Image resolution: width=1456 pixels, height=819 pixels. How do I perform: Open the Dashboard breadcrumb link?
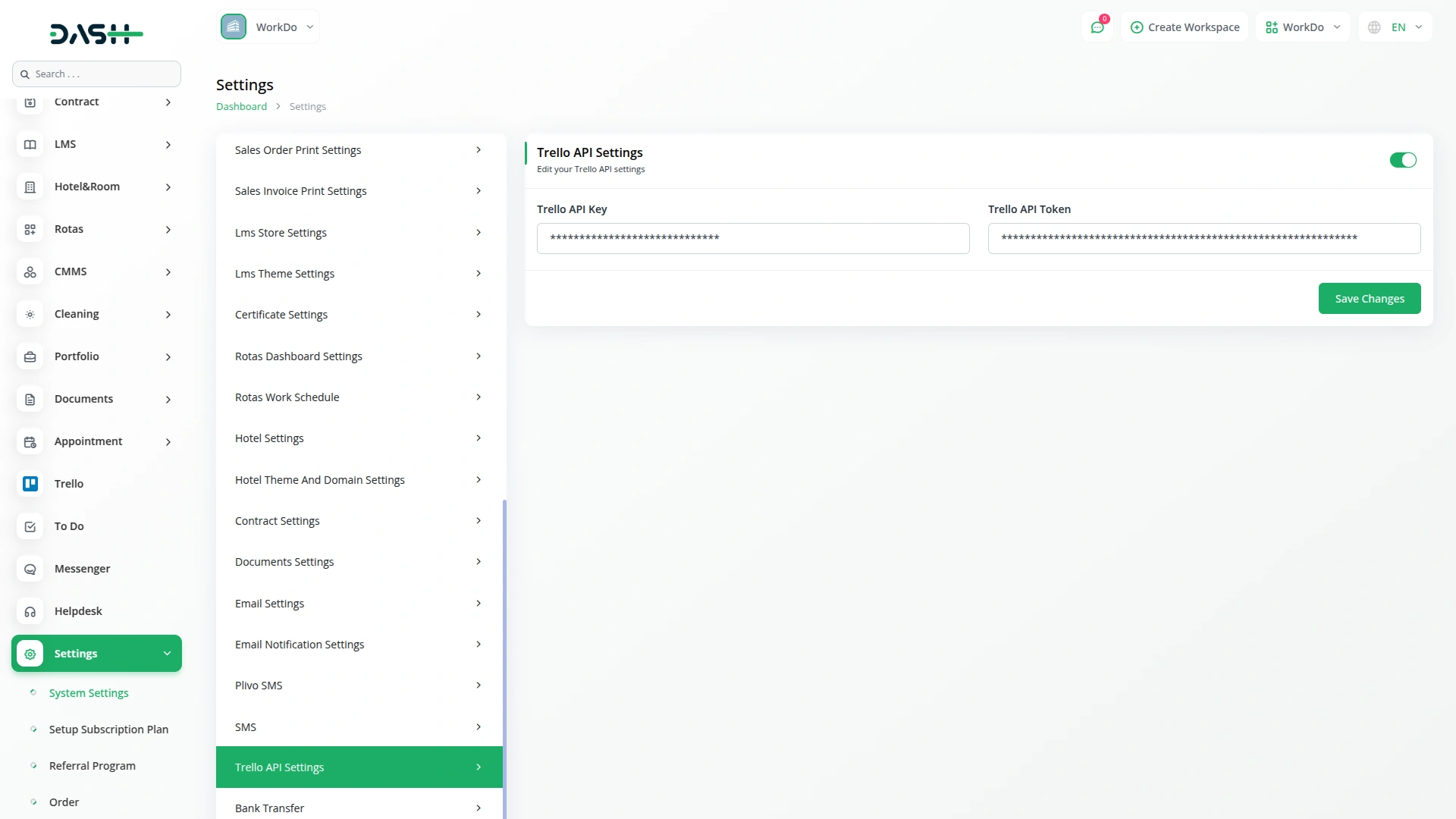coord(241,106)
